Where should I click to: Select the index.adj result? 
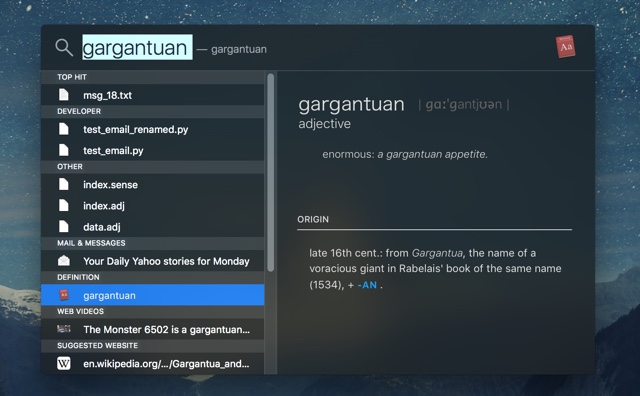point(153,205)
